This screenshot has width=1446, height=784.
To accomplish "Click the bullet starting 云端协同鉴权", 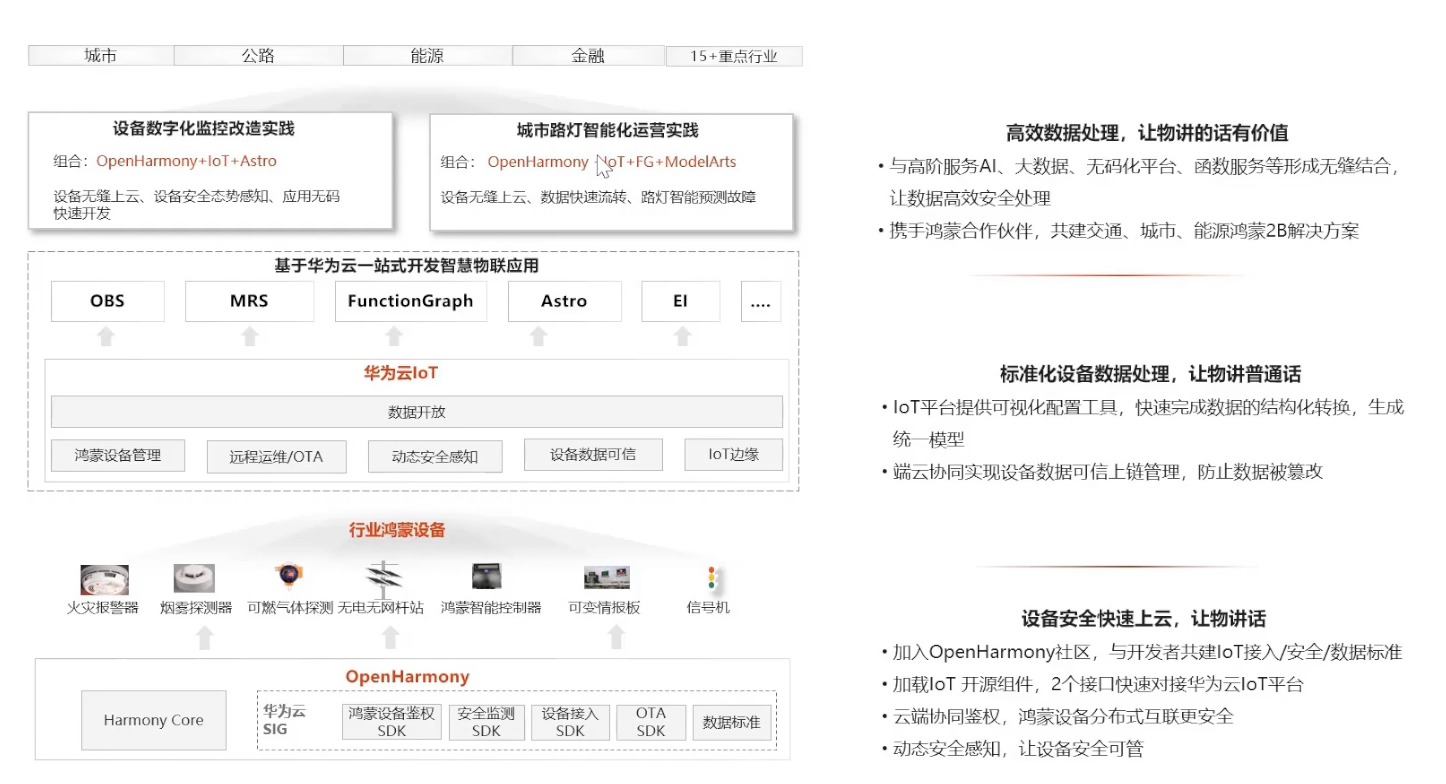I will click(1056, 717).
